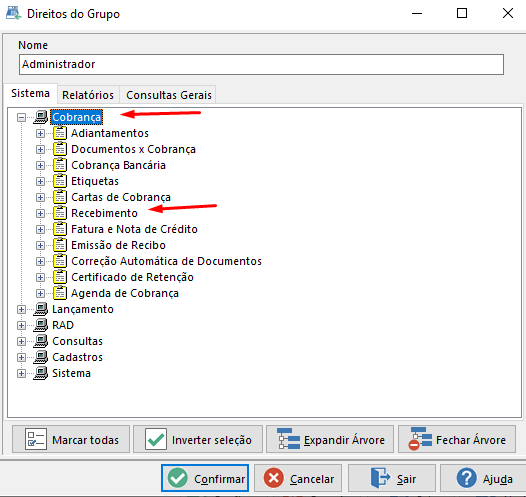Click the clipboard icon next to Correção Automática de Documentos
This screenshot has width=526, height=497.
point(60,261)
